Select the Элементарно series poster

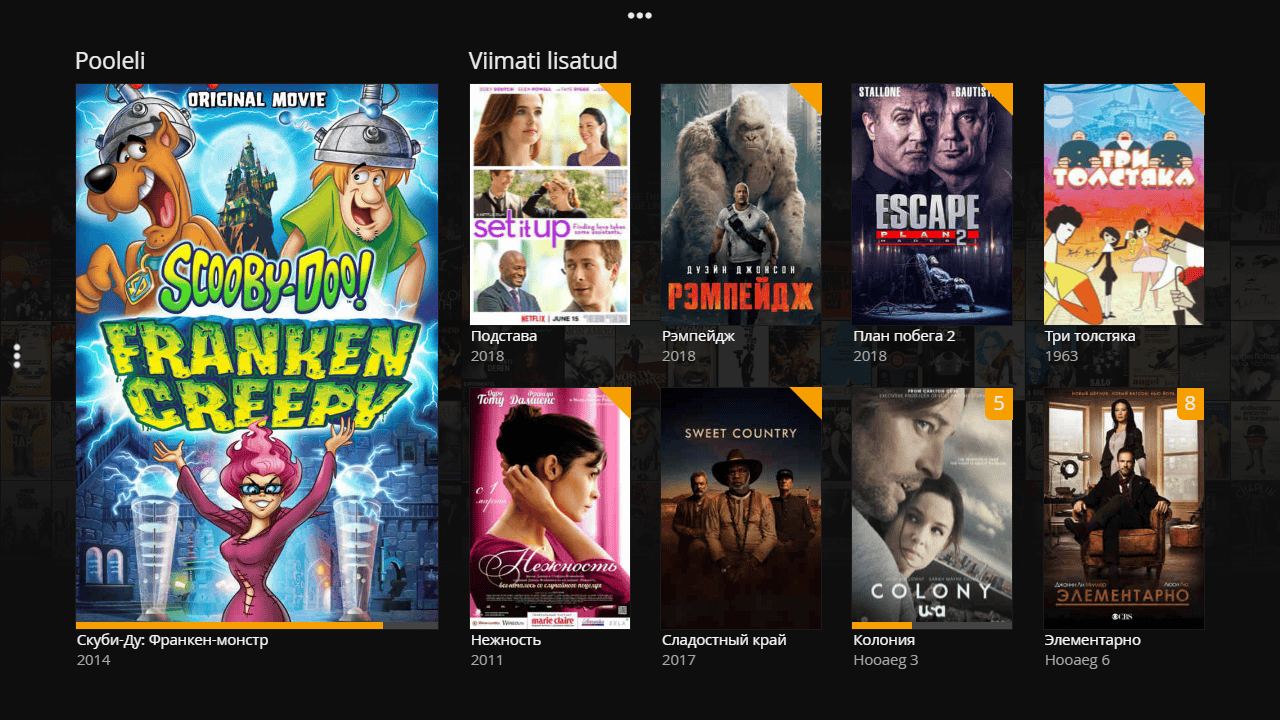pyautogui.click(x=1124, y=508)
